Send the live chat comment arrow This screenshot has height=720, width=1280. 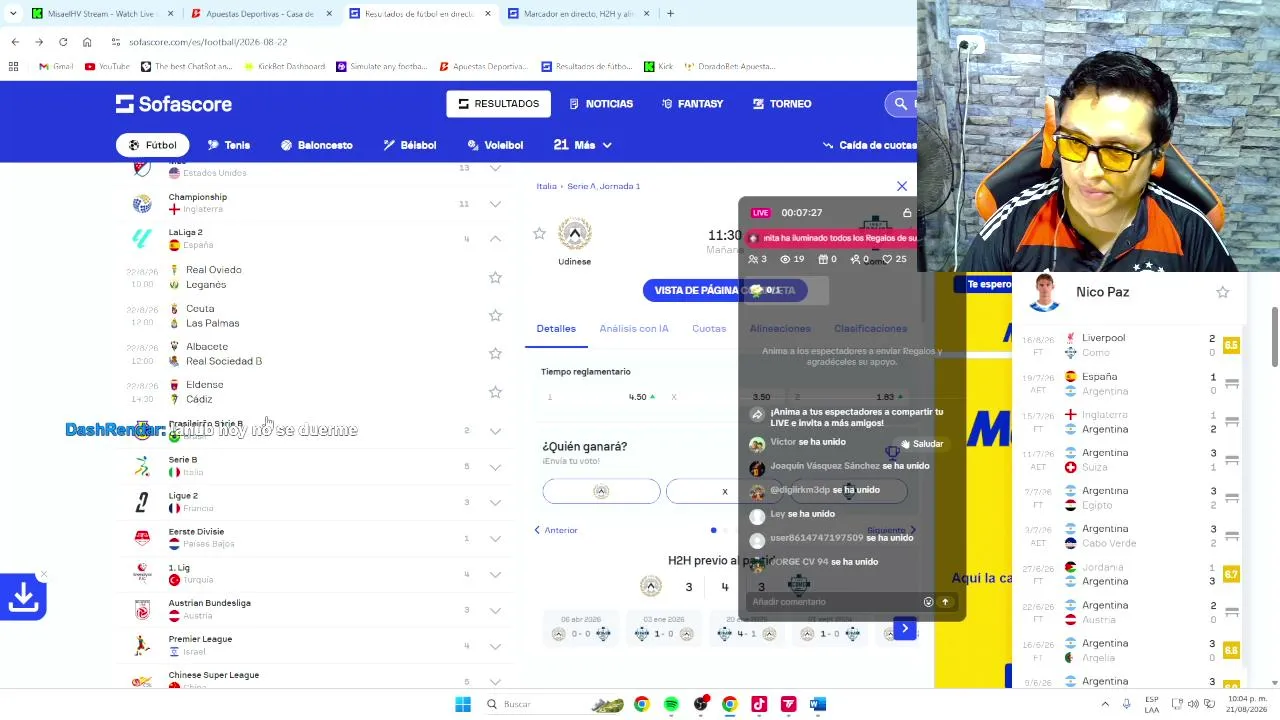point(945,602)
